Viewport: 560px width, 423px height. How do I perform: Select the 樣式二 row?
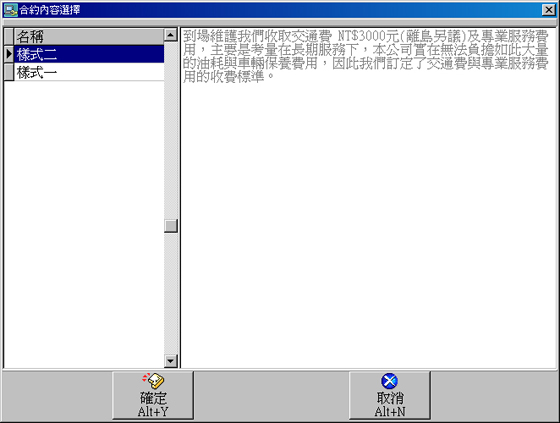(89, 54)
